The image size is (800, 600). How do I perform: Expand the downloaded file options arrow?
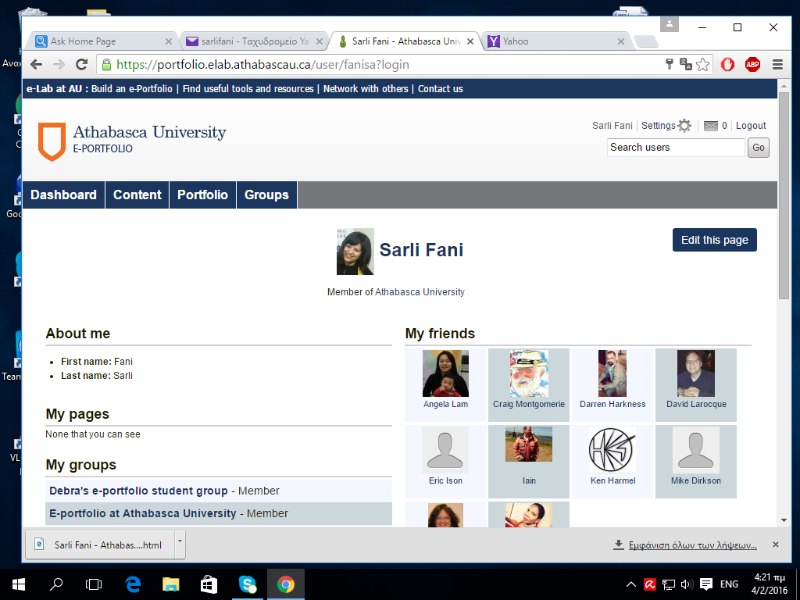180,541
